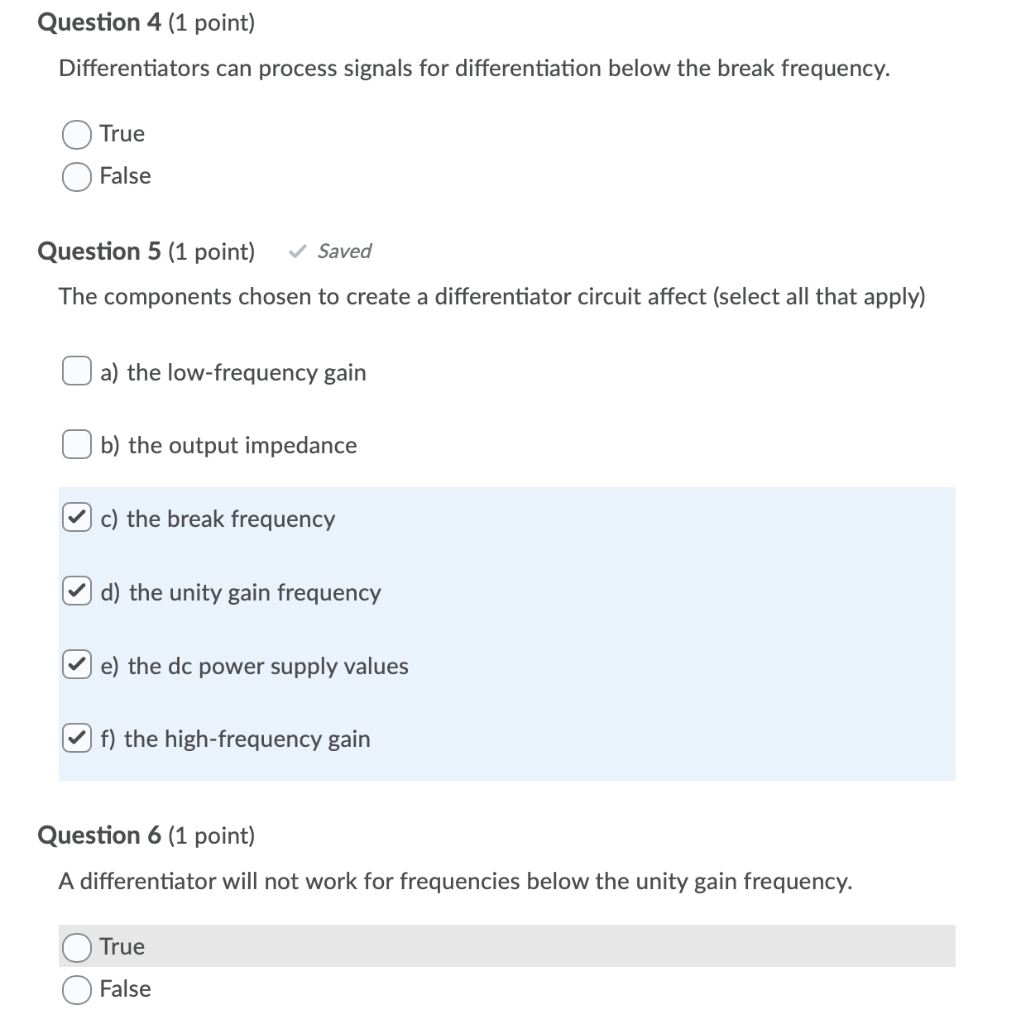Viewport: 1021px width, 1024px height.
Task: Uncheck option e) the dc power supply values
Action: pyautogui.click(x=75, y=664)
